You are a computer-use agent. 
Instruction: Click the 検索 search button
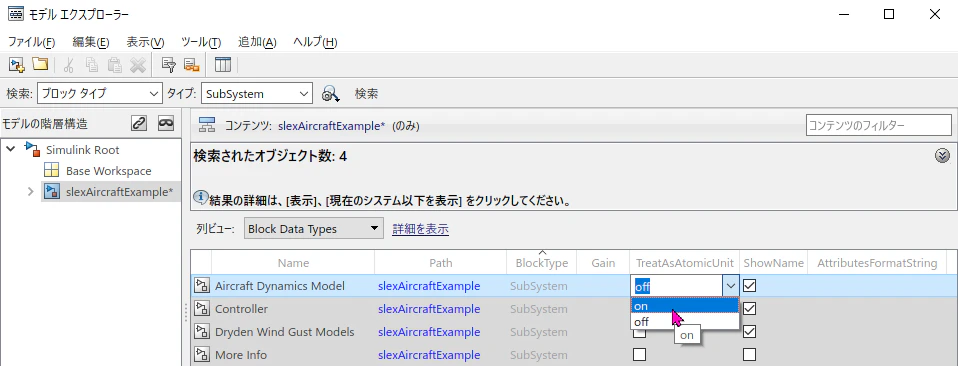367,93
